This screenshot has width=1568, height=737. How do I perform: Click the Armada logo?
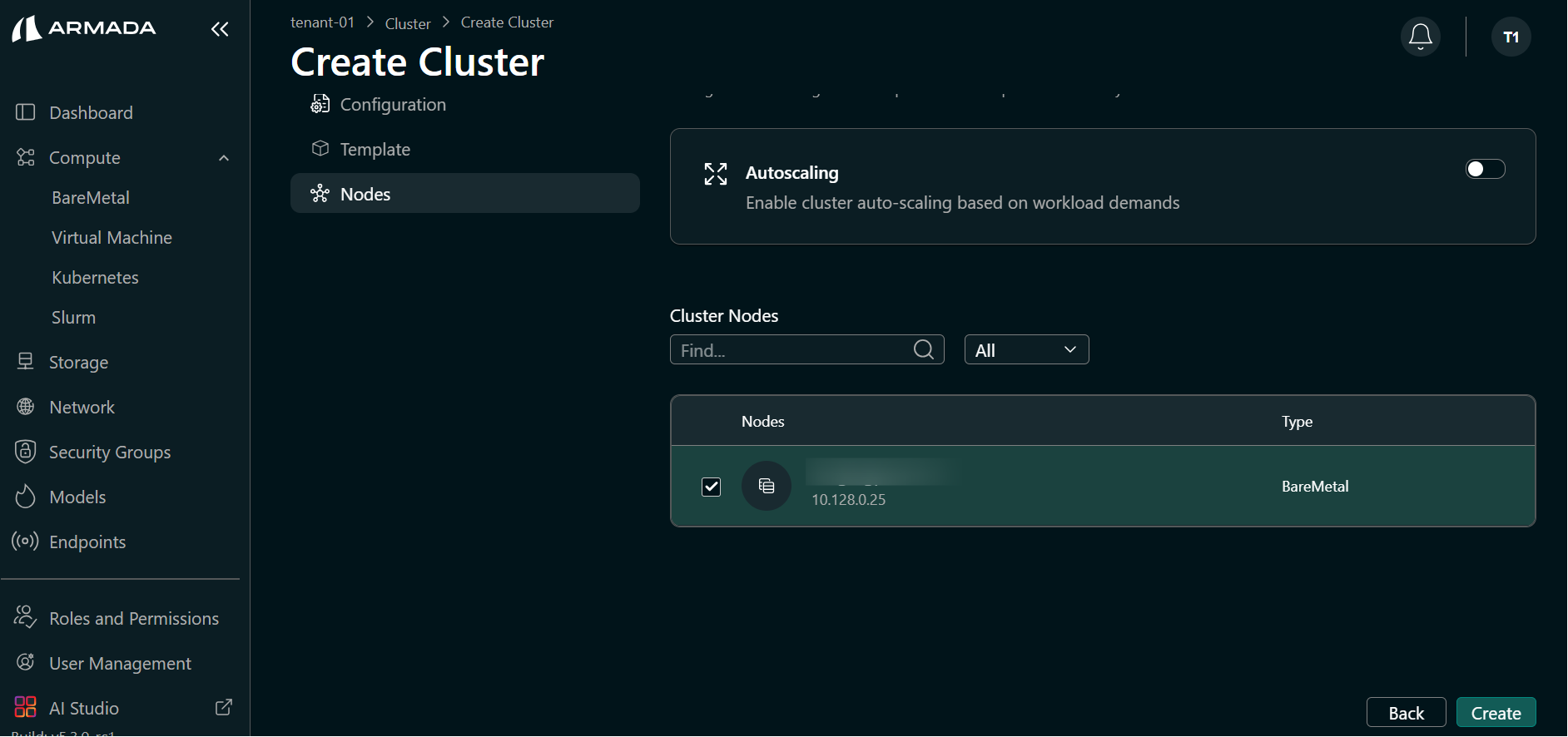(x=83, y=28)
